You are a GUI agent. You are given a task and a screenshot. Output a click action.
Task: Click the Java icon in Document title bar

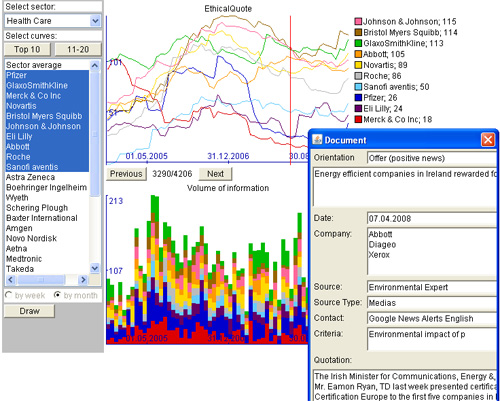tap(317, 140)
